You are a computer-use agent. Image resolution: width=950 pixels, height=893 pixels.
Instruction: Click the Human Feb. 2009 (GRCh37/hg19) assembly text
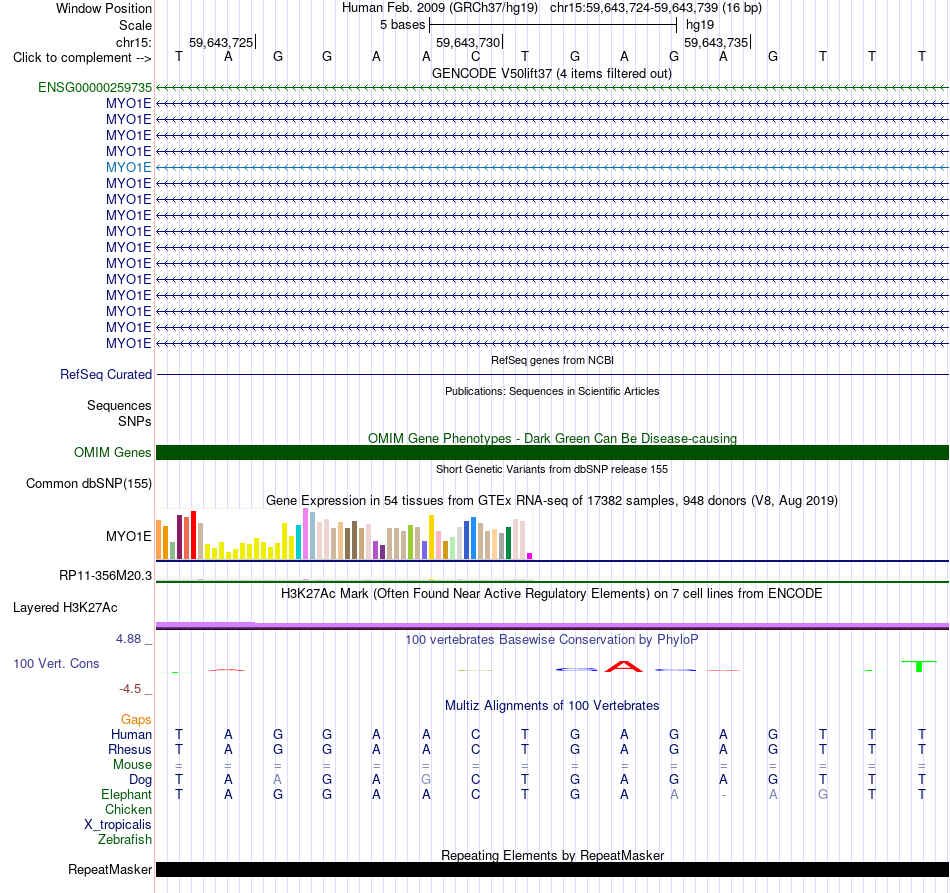[x=440, y=8]
